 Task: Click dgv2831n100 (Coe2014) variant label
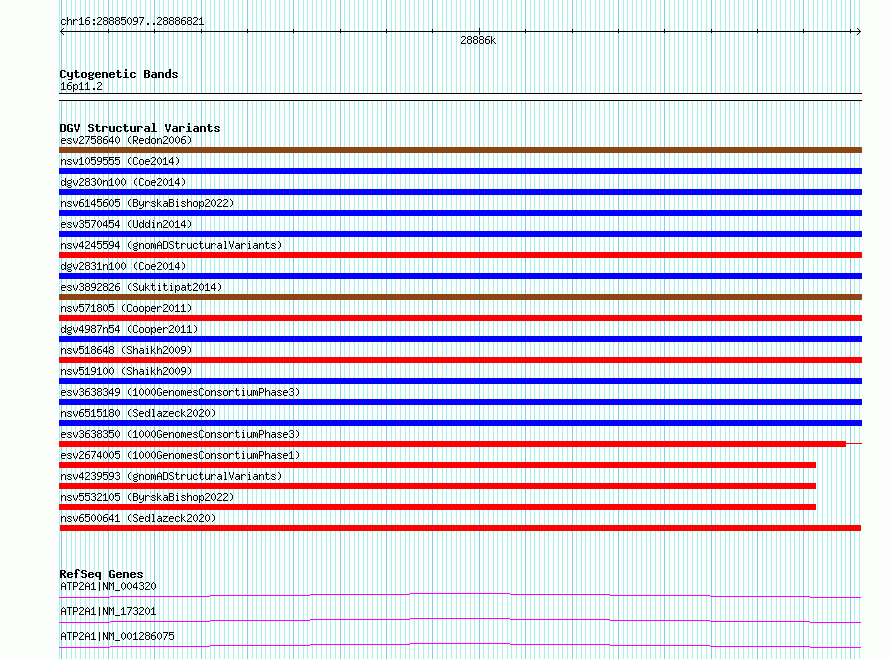(123, 266)
